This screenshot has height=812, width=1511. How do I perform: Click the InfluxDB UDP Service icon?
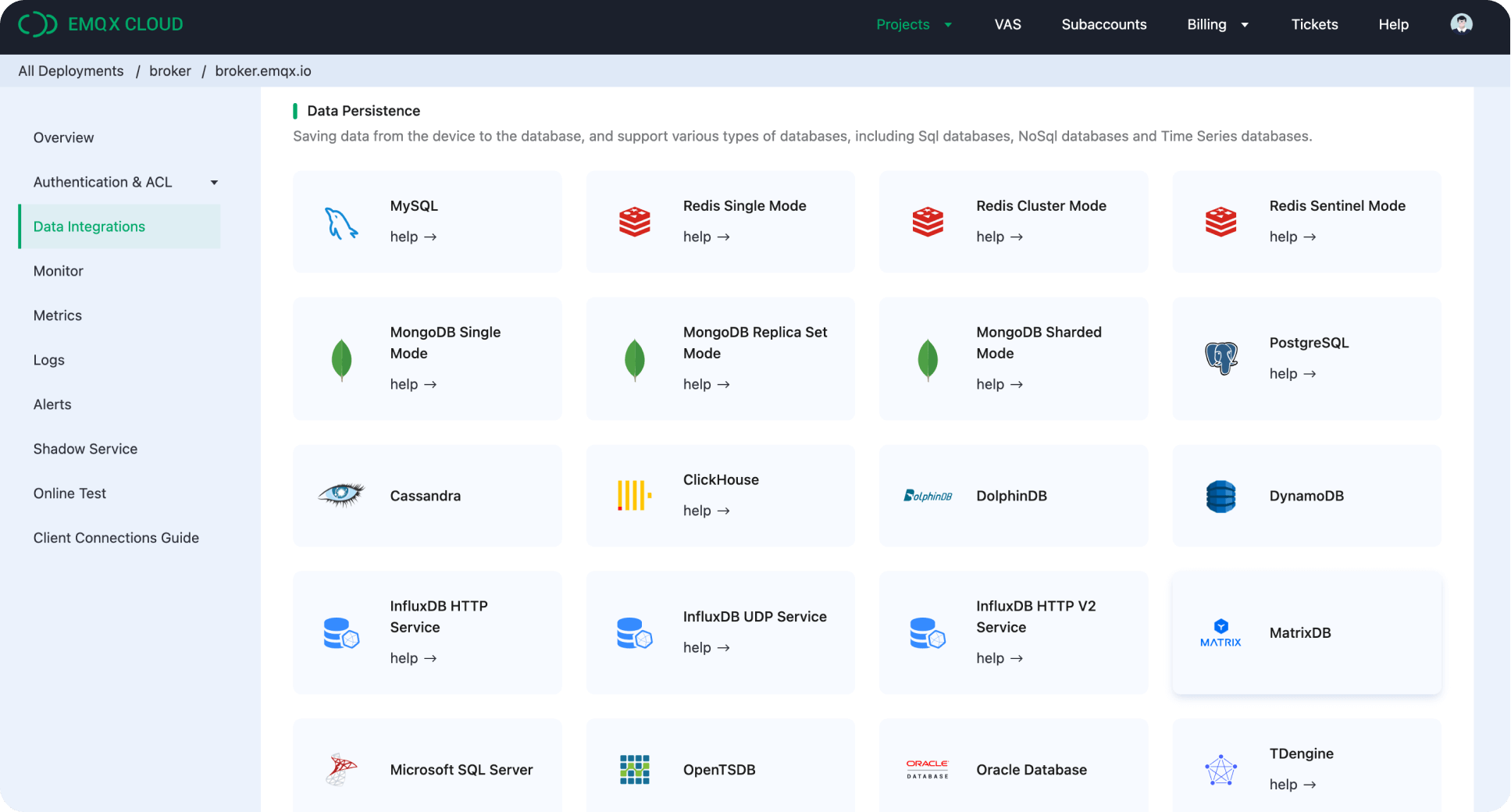click(634, 633)
